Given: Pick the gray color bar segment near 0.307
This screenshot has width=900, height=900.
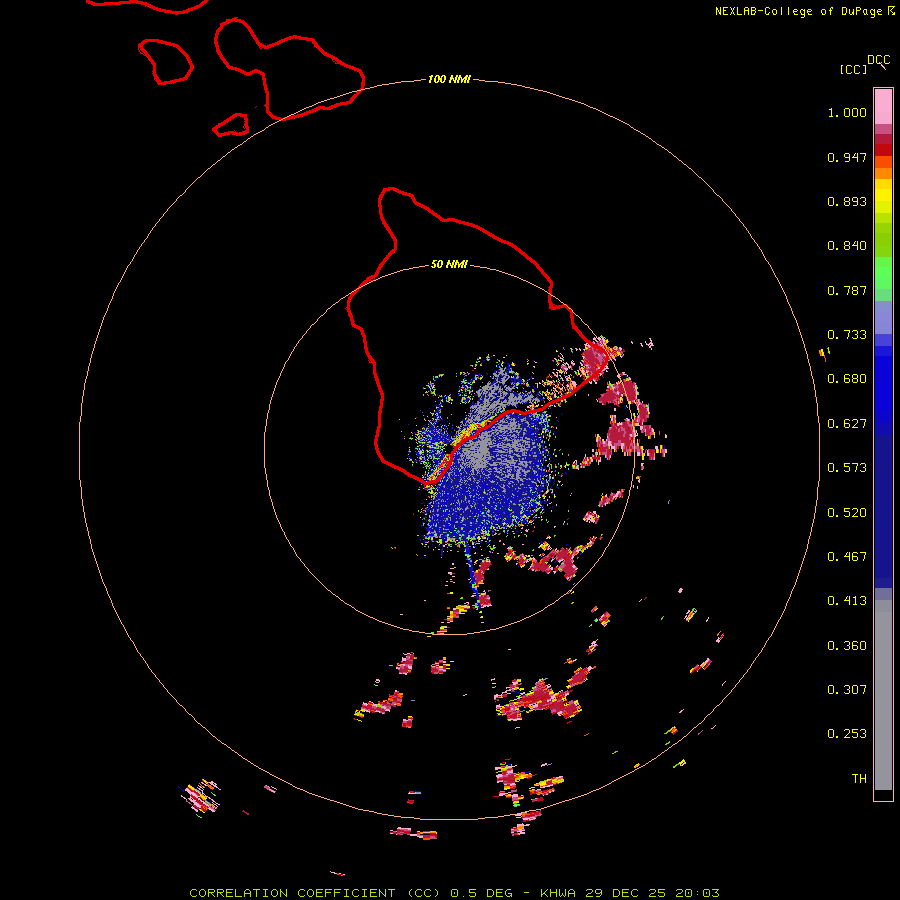Looking at the screenshot, I should (883, 695).
